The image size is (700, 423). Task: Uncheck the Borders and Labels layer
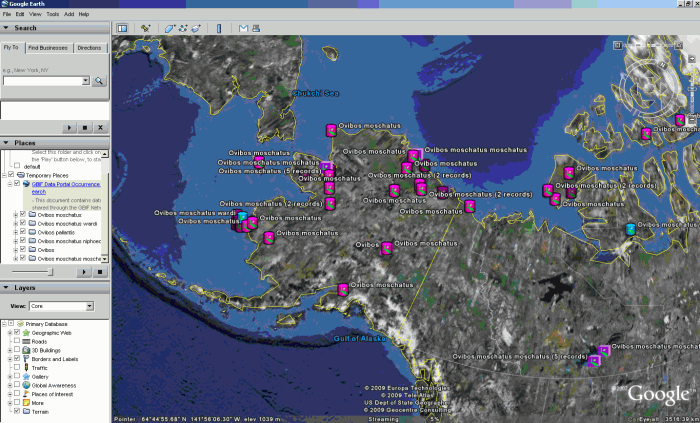tap(17, 359)
